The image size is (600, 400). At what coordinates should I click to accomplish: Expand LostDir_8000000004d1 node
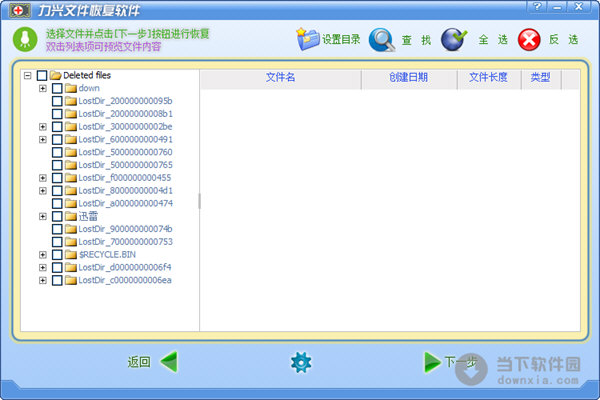coord(43,191)
